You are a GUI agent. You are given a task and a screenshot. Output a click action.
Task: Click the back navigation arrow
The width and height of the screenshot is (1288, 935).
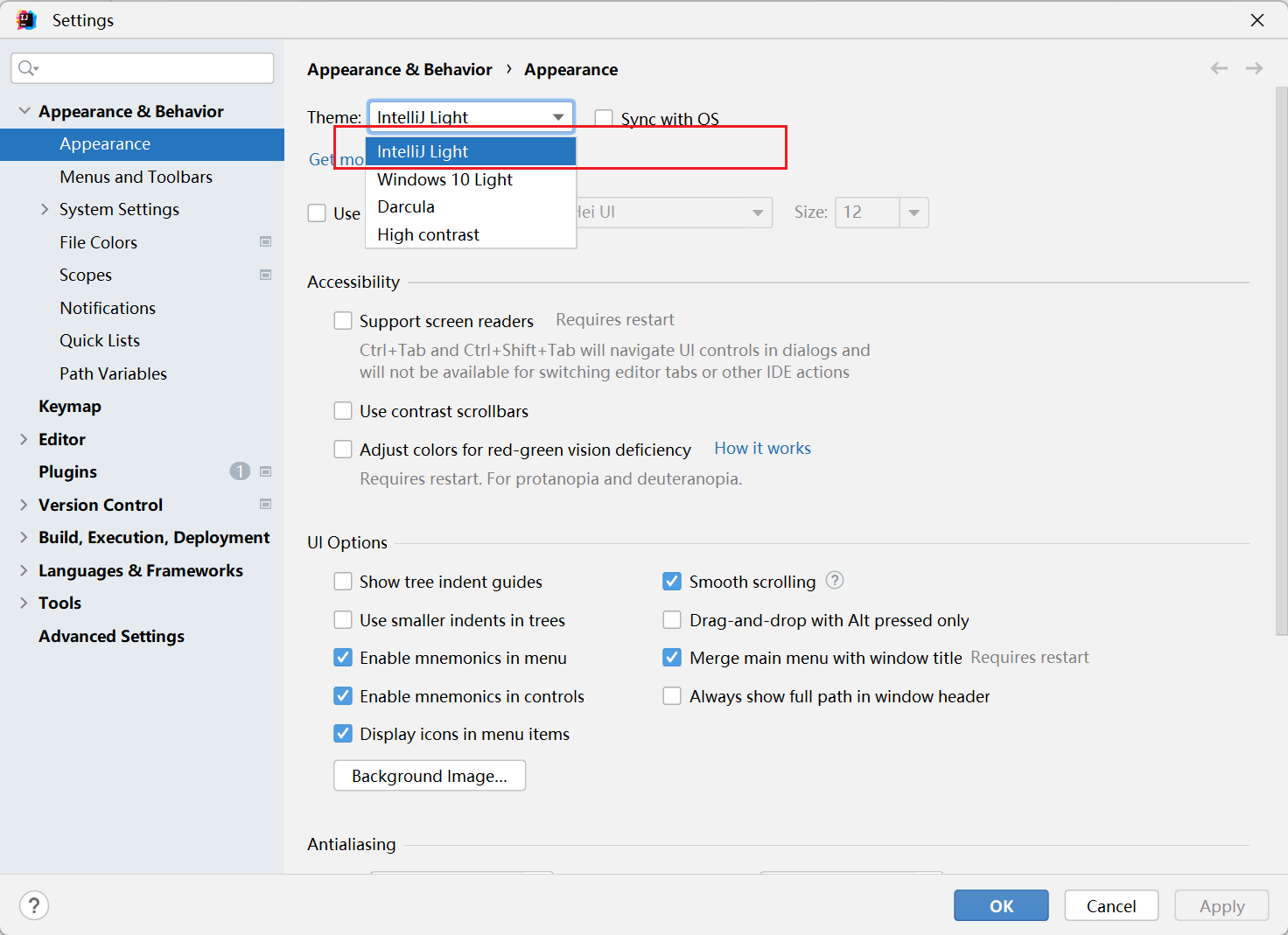click(1219, 68)
